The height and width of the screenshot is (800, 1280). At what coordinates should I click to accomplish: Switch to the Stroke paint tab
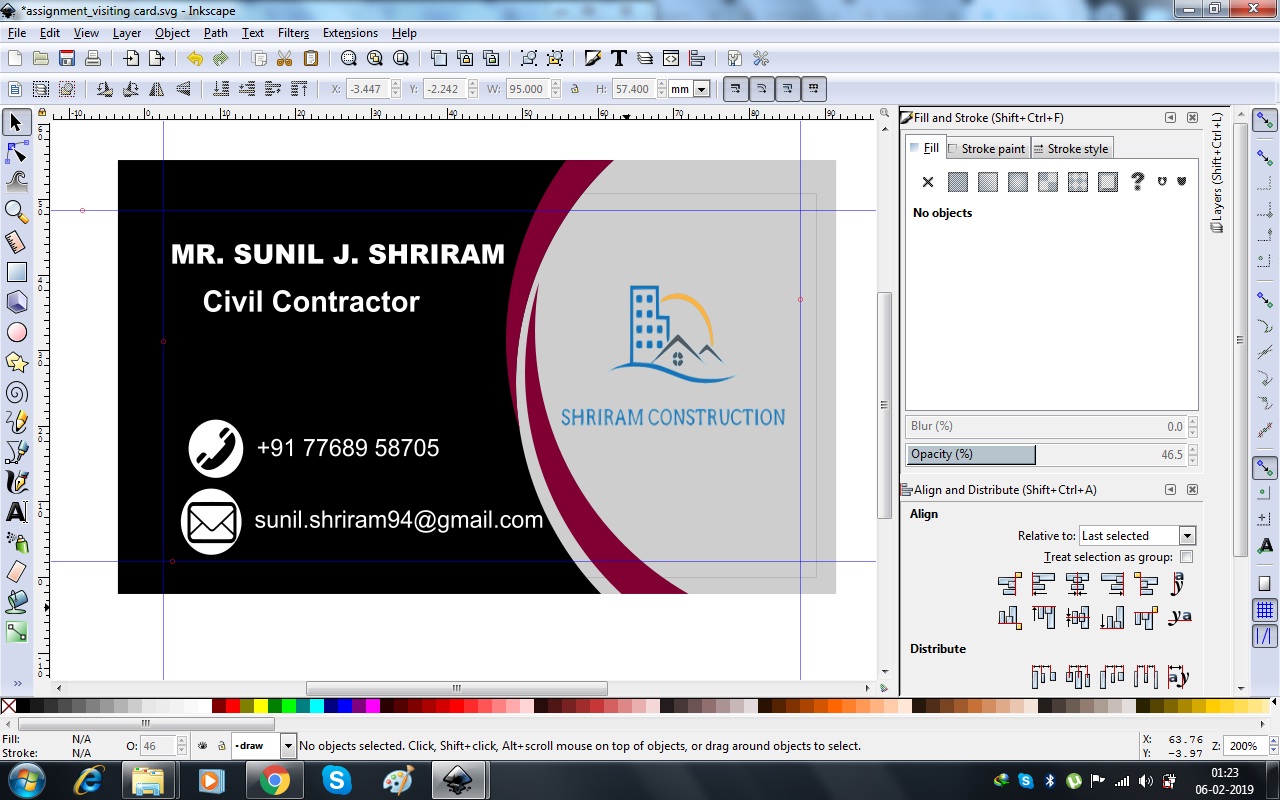tap(987, 149)
